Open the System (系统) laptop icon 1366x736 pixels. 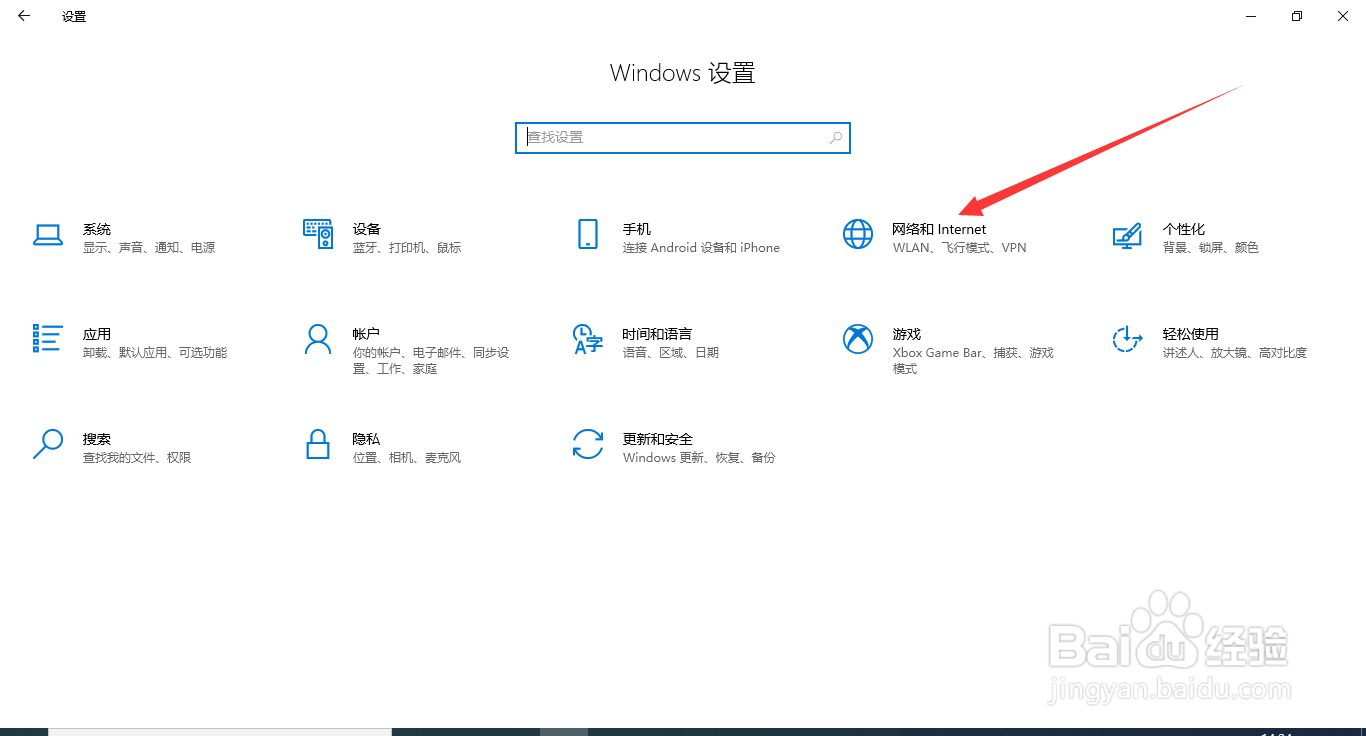point(48,235)
